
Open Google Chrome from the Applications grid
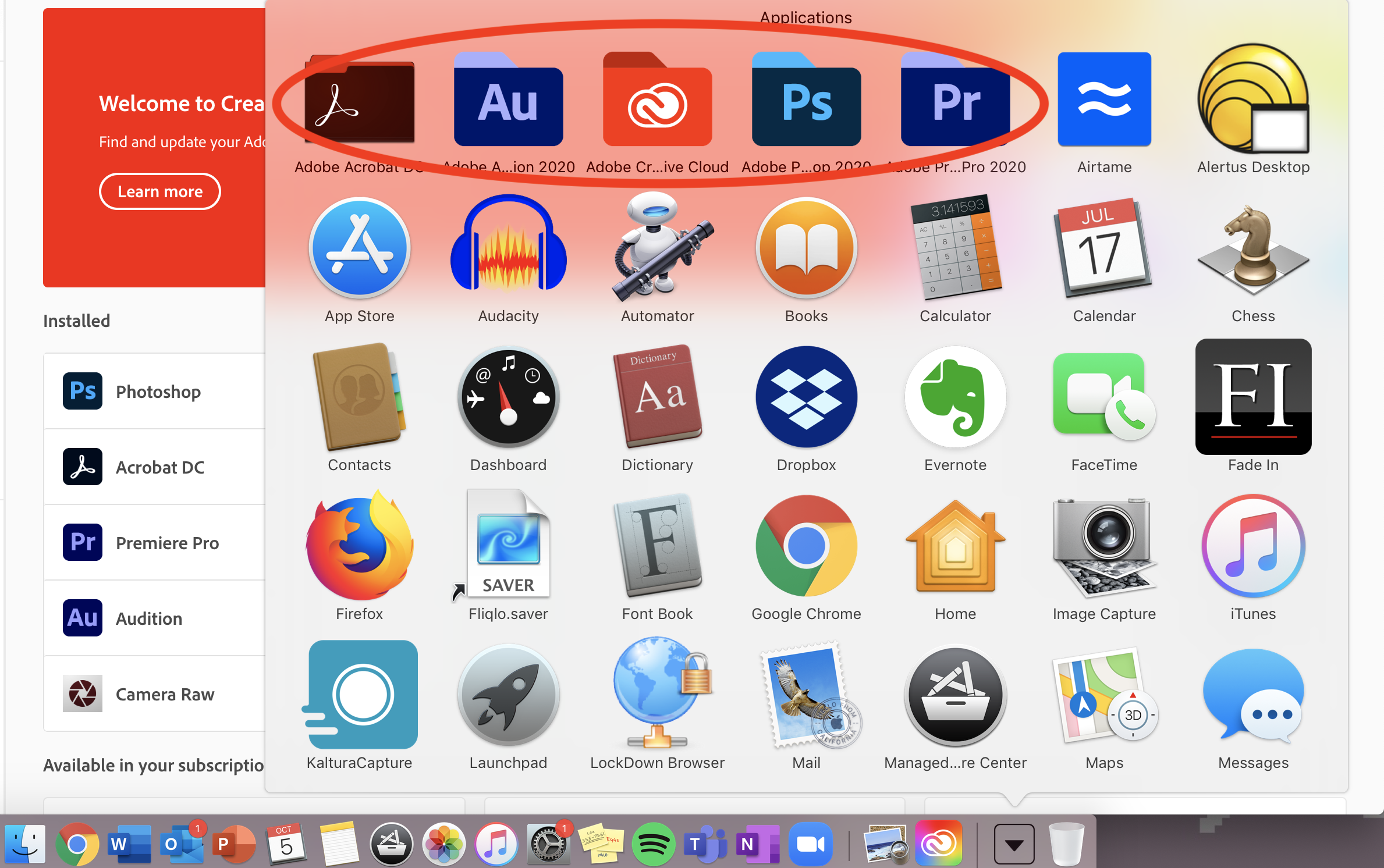[x=806, y=546]
